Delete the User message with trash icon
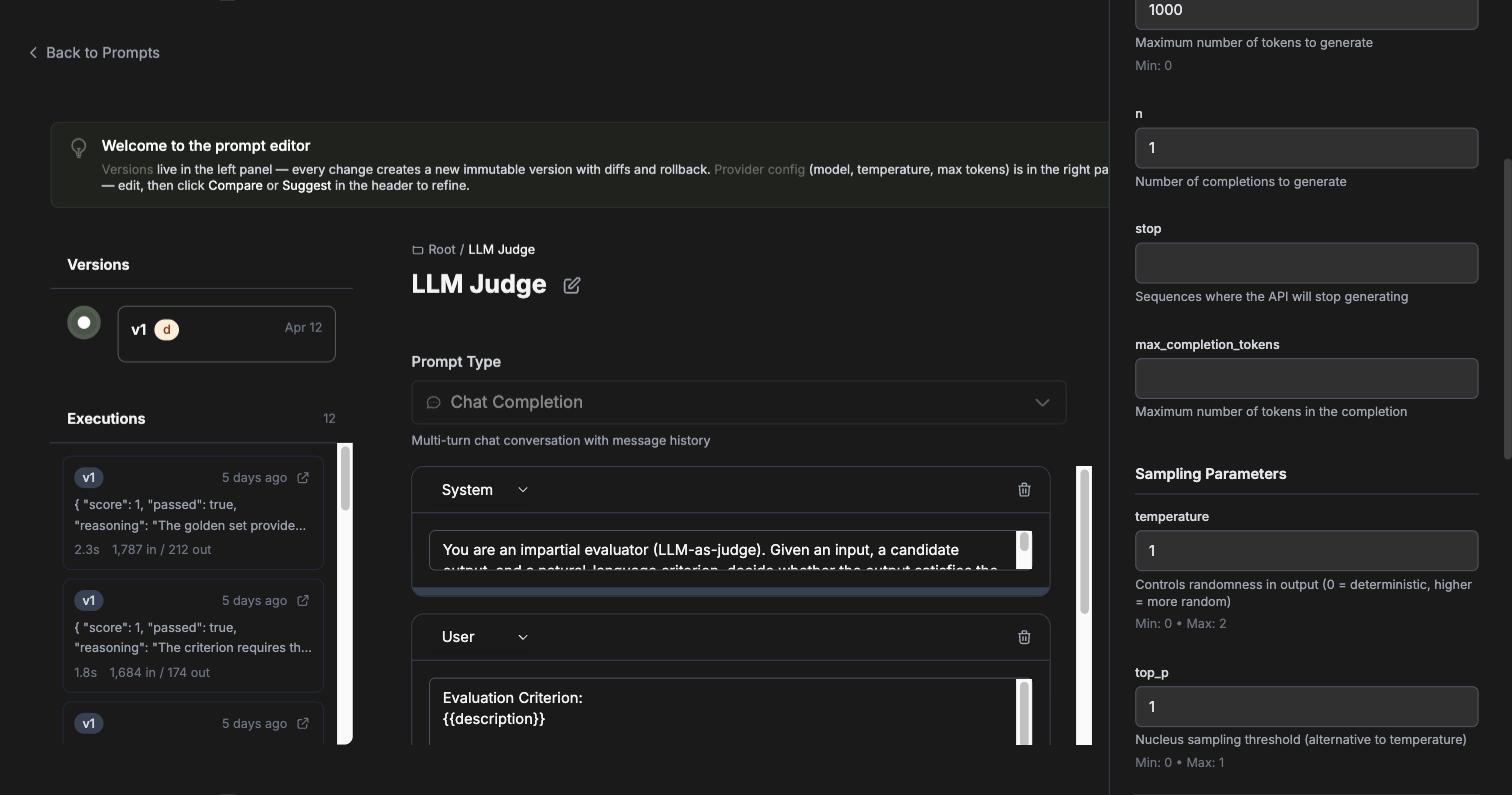 coord(1024,637)
